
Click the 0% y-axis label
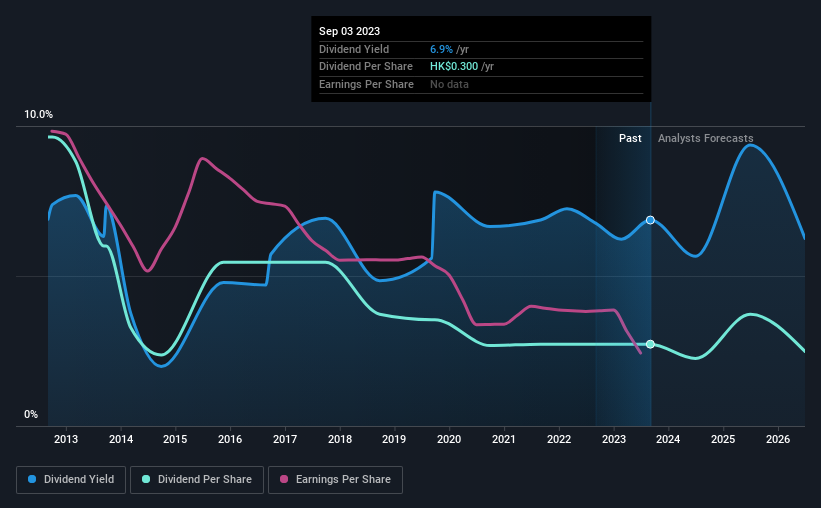tap(31, 414)
